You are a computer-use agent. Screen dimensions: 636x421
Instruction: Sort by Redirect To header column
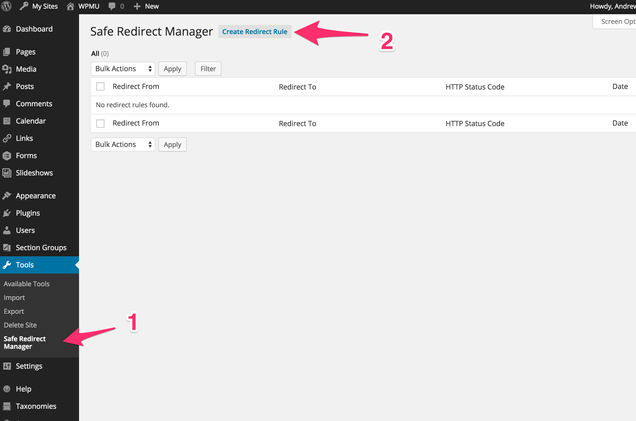click(297, 87)
